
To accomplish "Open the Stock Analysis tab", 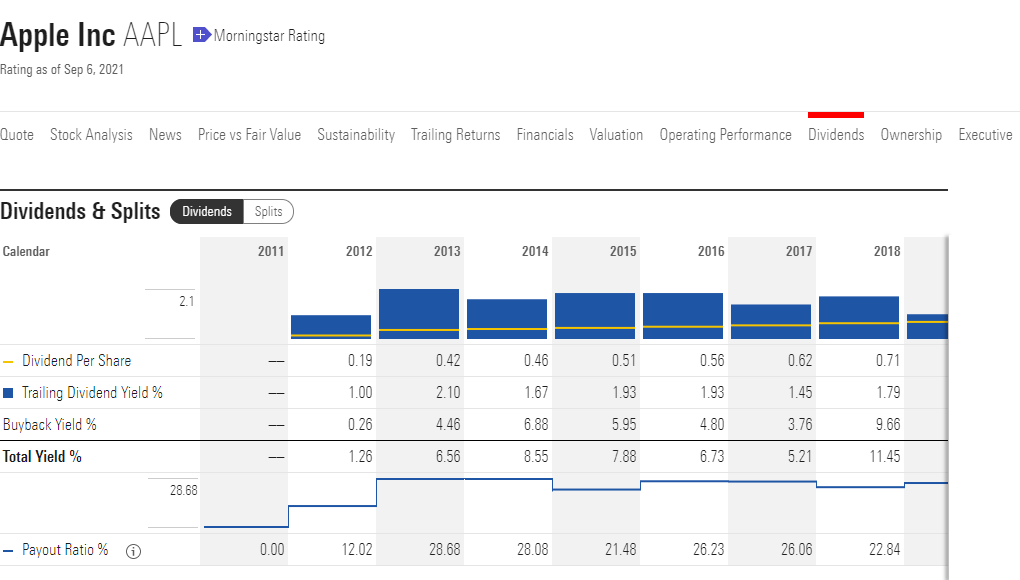I will pos(91,135).
